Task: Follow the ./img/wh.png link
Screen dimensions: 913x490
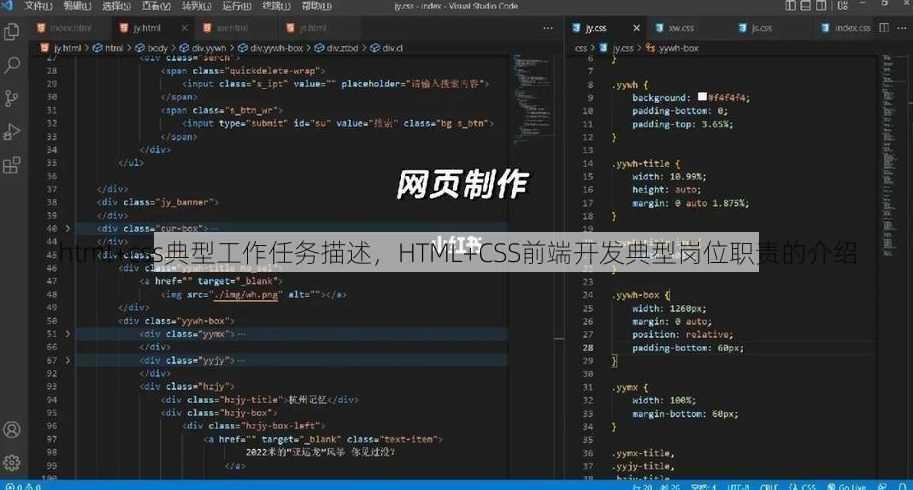Action: tap(246, 295)
